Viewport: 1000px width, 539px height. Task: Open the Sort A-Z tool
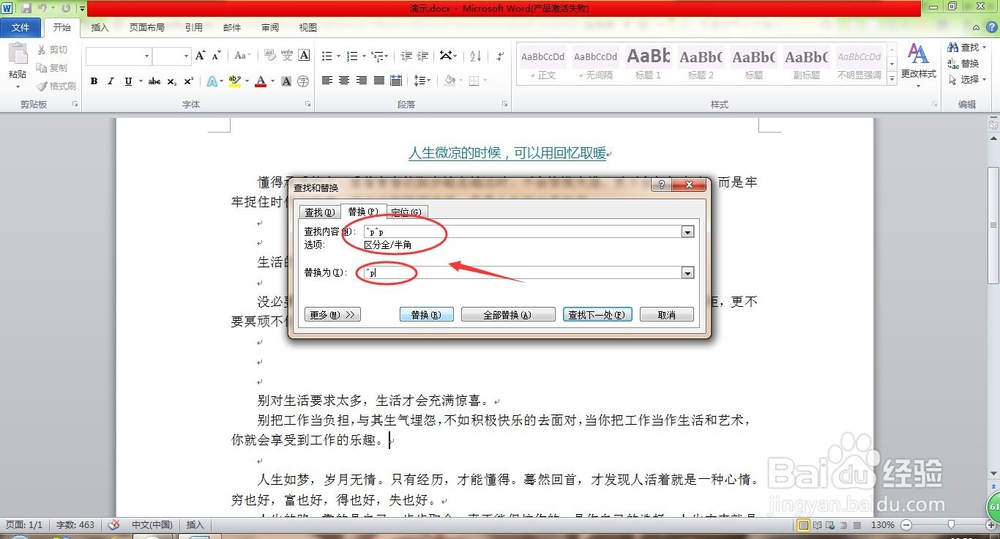pos(475,56)
